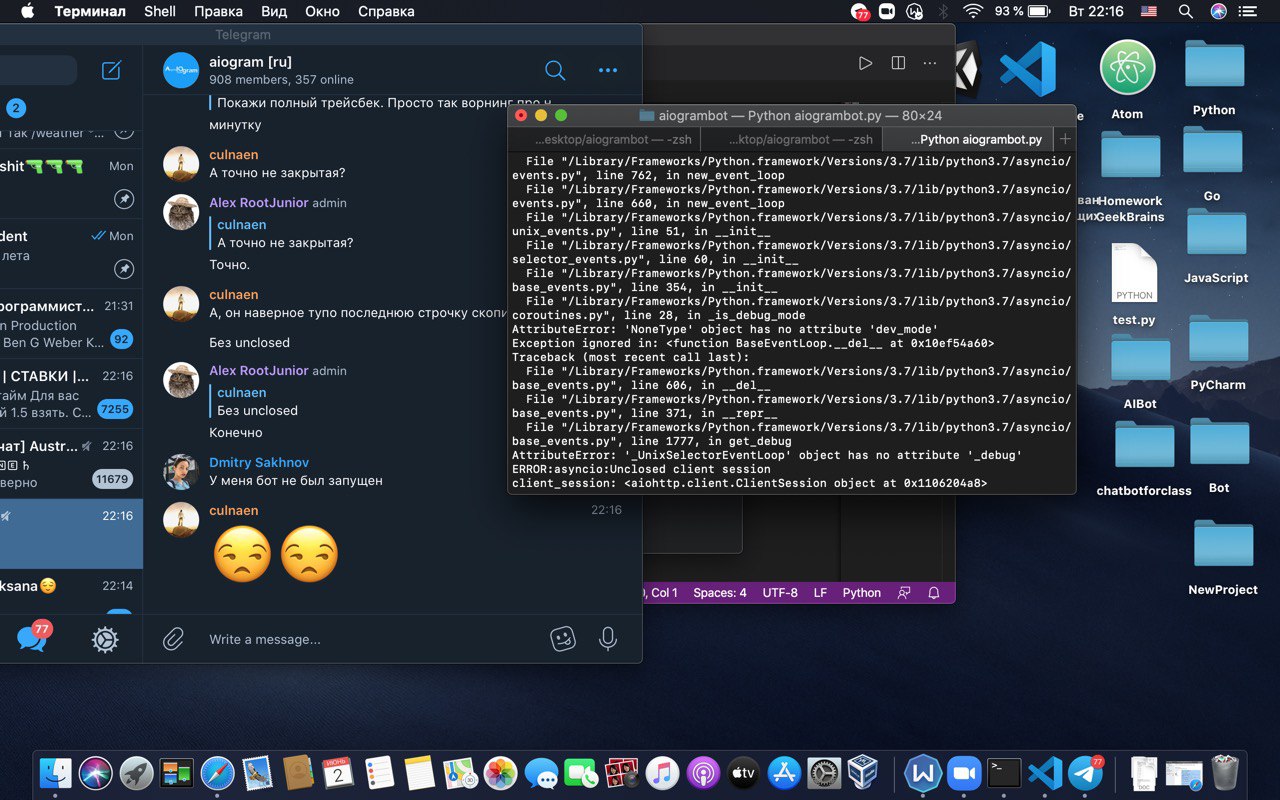
Task: Open Launchpad from the Dock
Action: [137, 773]
